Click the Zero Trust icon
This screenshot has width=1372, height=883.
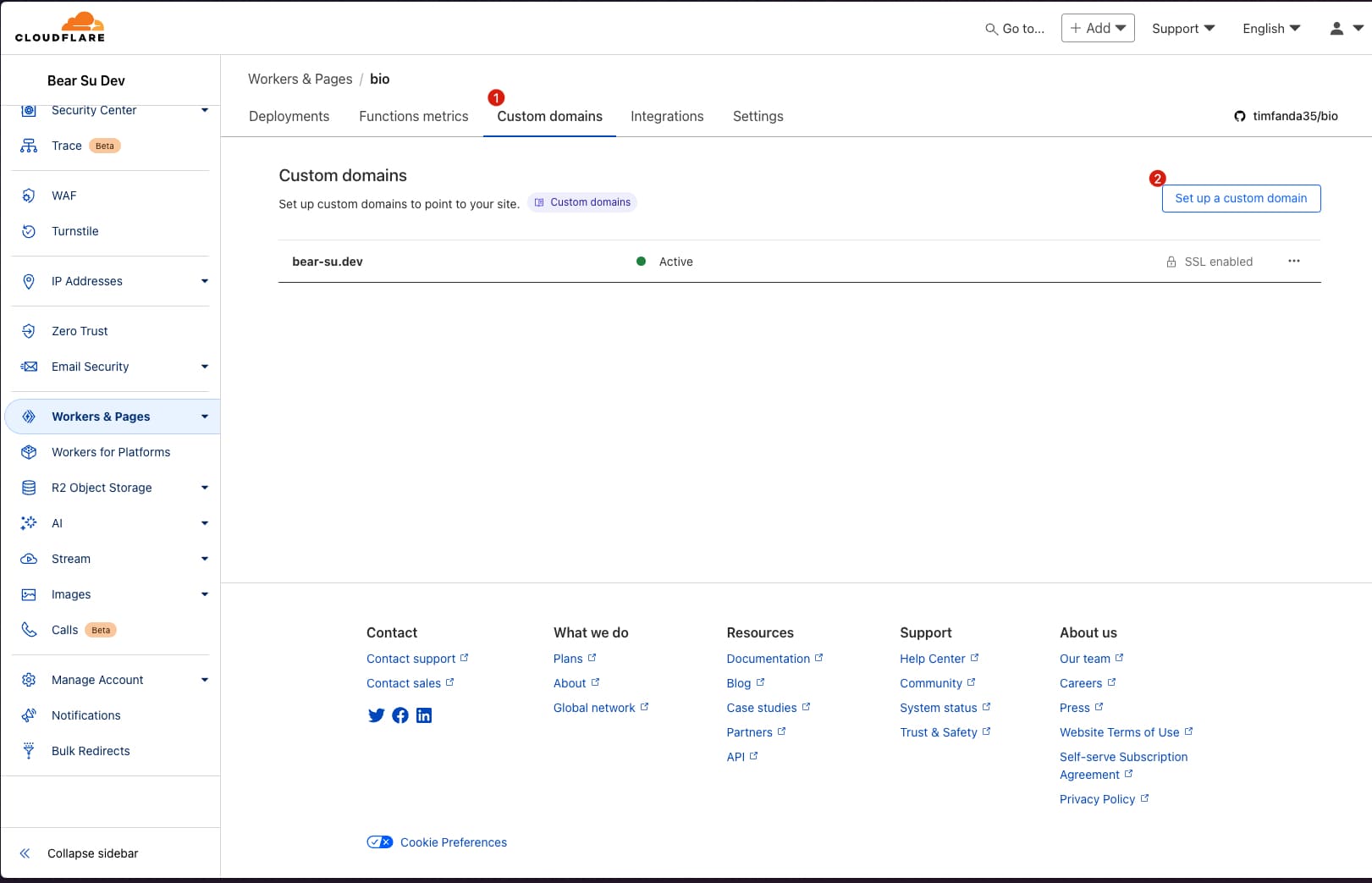(x=29, y=331)
